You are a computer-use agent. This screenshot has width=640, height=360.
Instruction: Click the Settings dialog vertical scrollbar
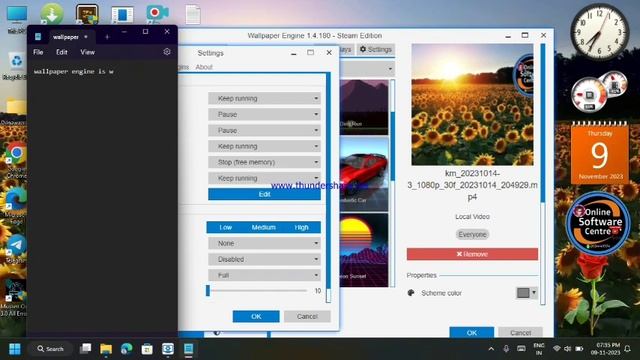[x=328, y=188]
